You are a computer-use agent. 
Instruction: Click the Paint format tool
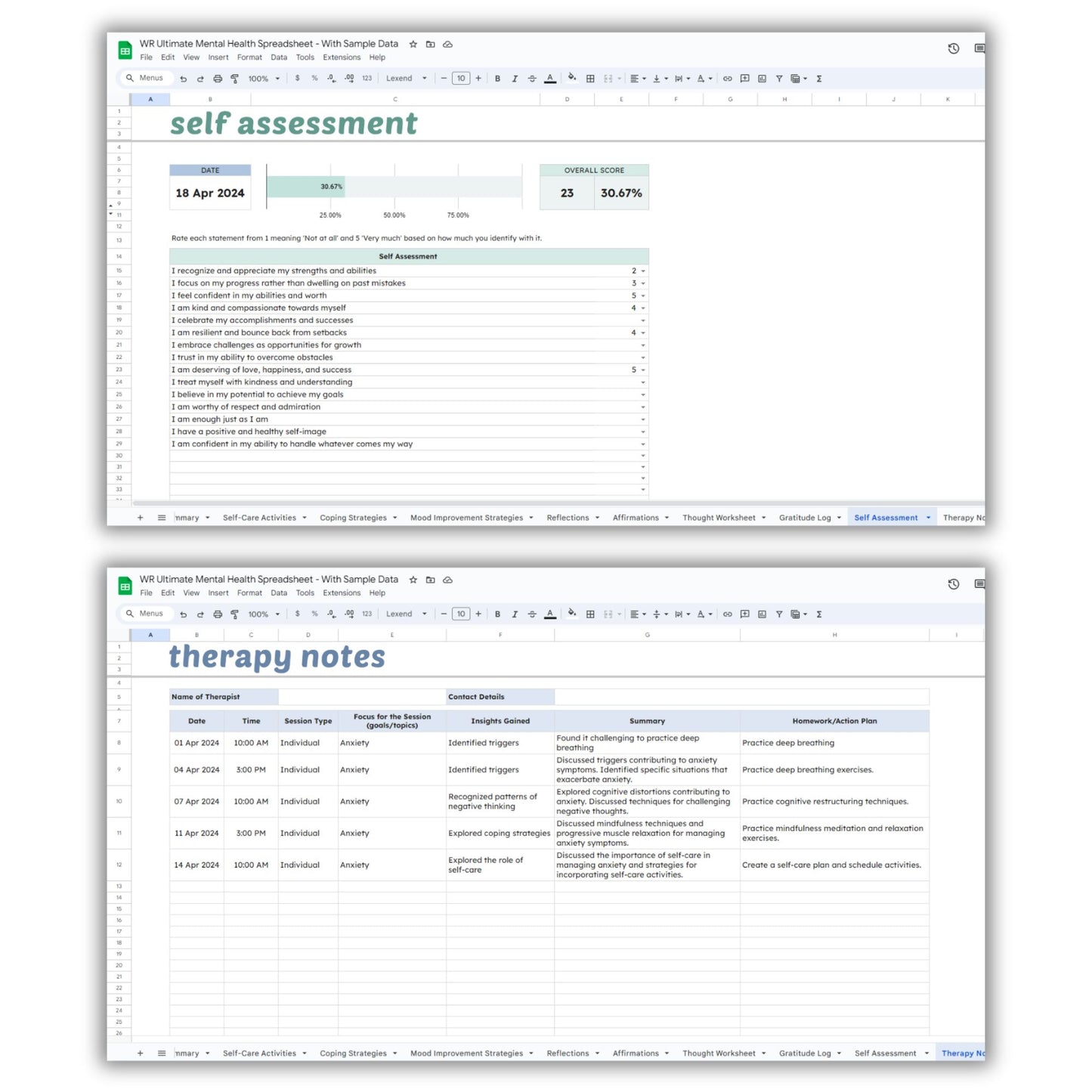[x=234, y=78]
